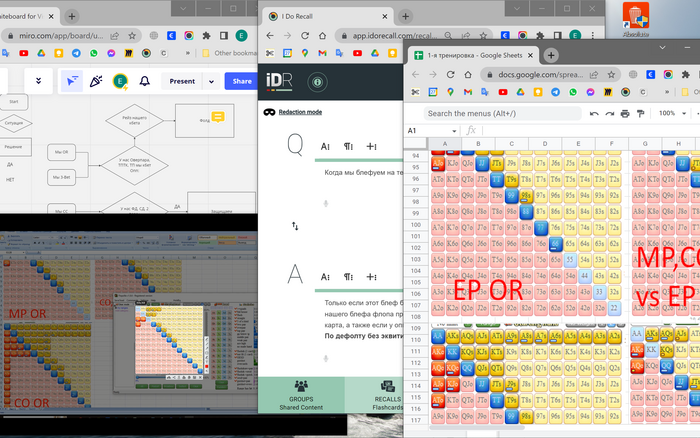This screenshot has height=438, width=700.
Task: Toggle bookmark star in Miro address bar
Action: [132, 36]
